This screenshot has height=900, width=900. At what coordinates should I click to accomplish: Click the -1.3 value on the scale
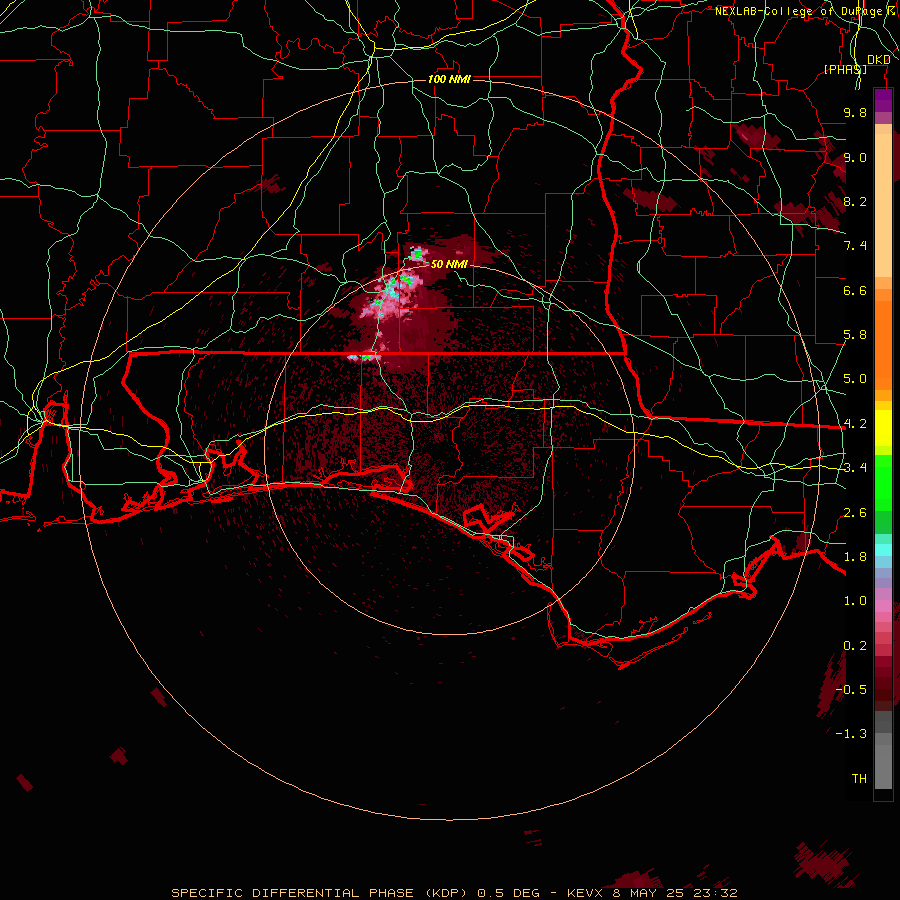tap(851, 734)
